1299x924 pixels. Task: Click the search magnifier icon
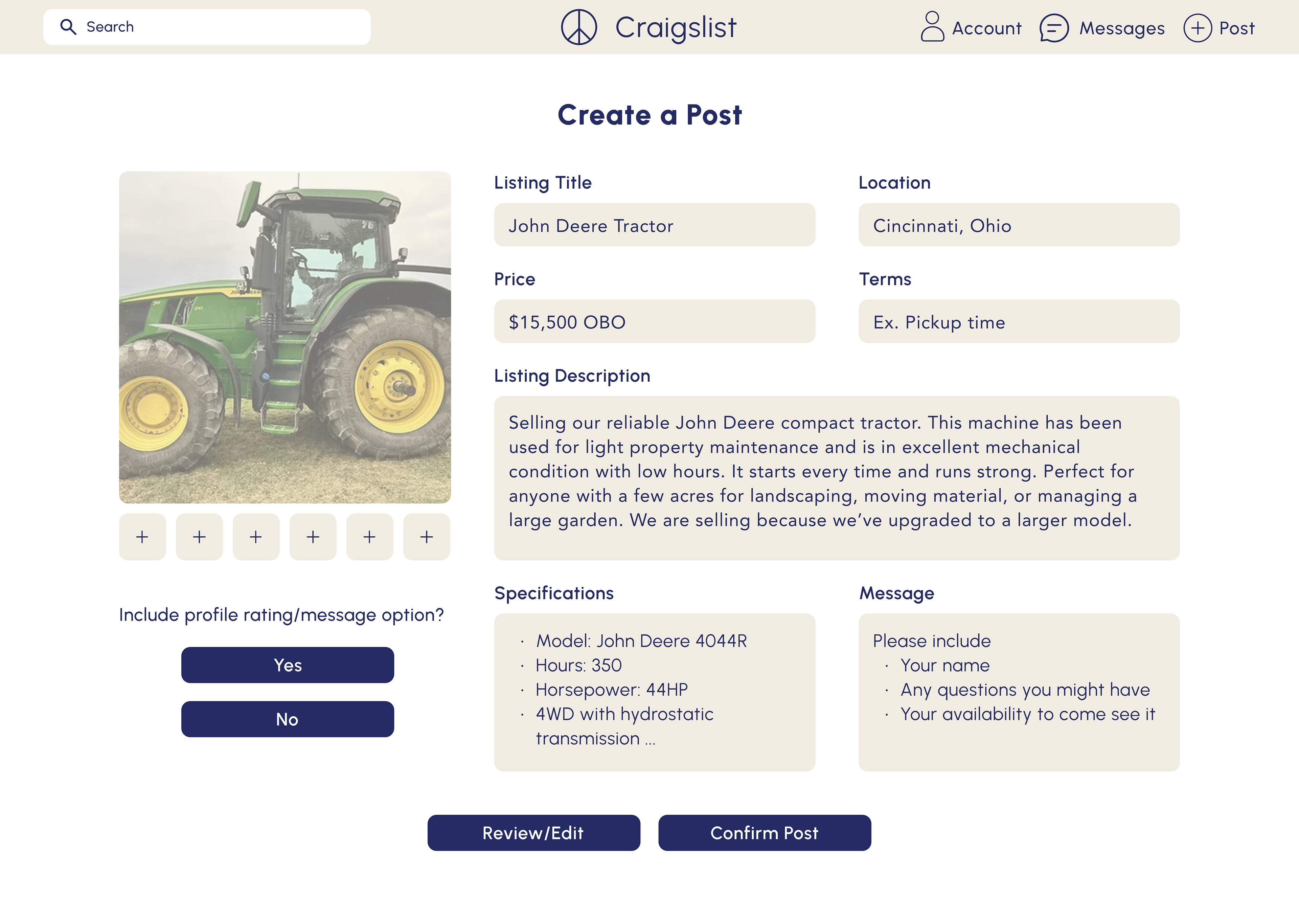[68, 27]
